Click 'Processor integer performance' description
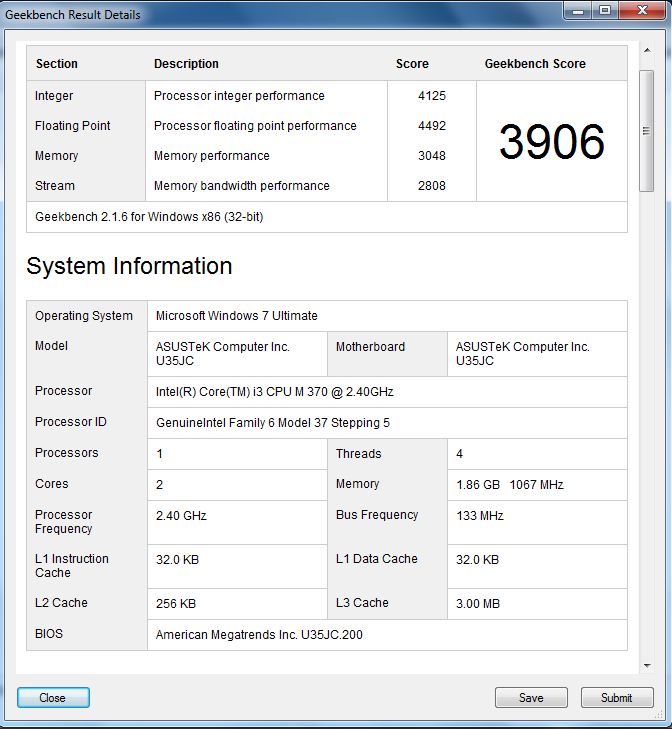This screenshot has width=672, height=729. pyautogui.click(x=239, y=96)
